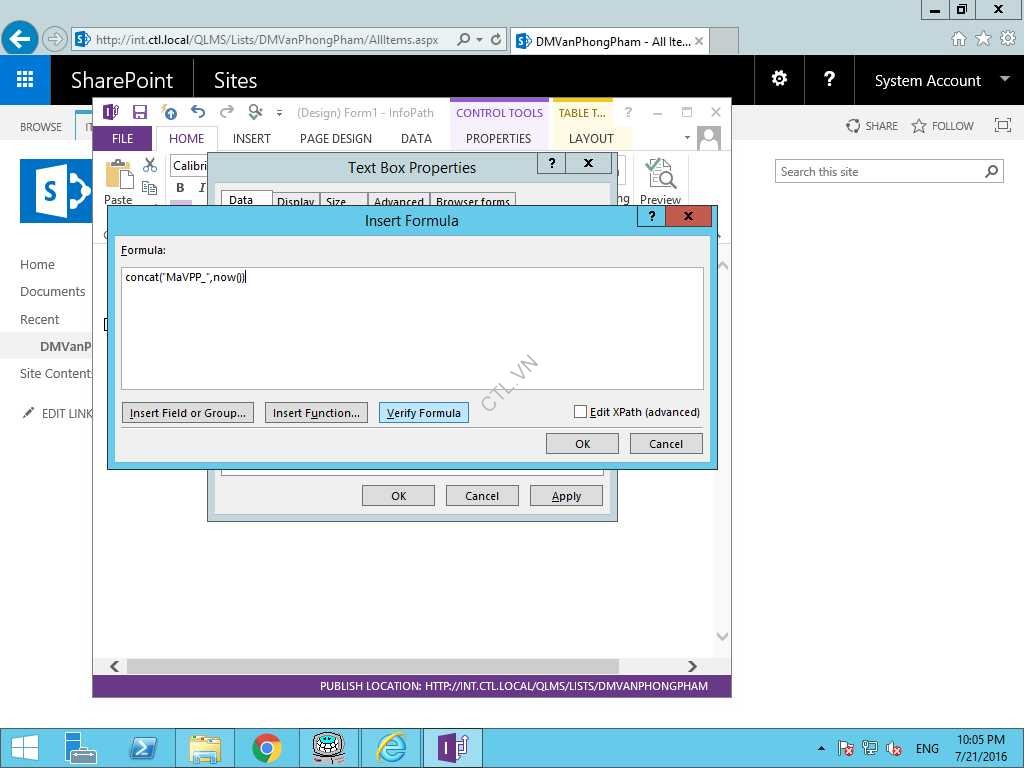Screen dimensions: 1024x768
Task: Click Insert Field or Group button
Action: (188, 413)
